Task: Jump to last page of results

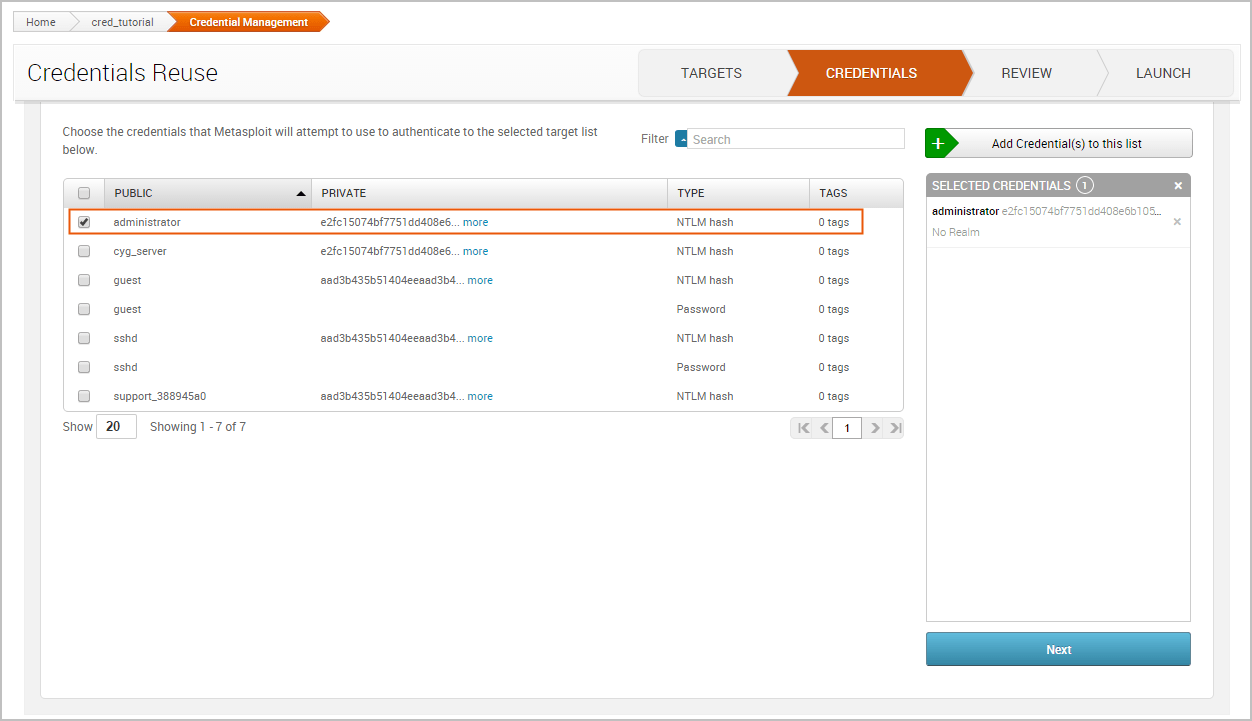Action: [895, 428]
